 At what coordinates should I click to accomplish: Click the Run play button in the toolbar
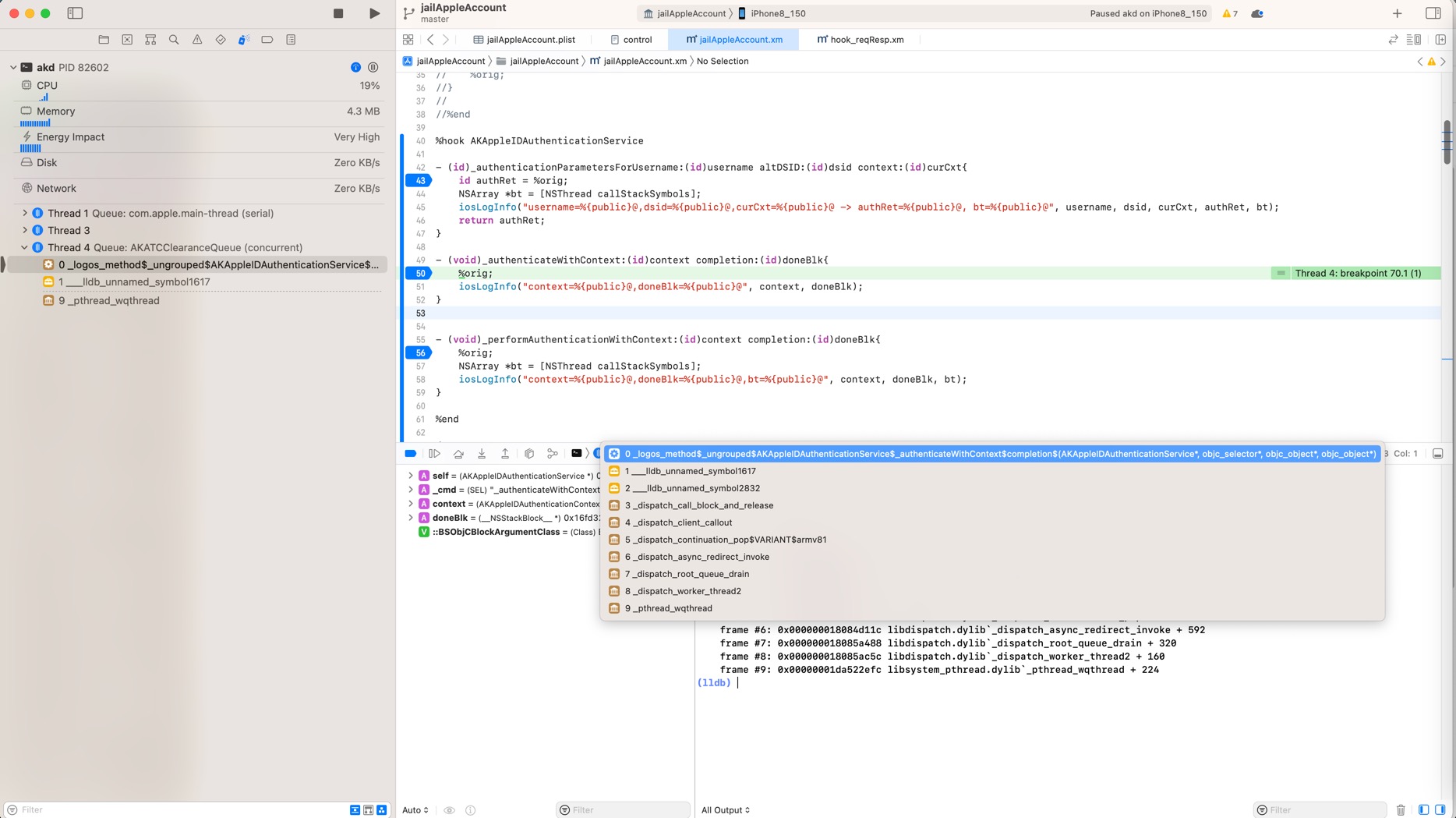tap(375, 13)
